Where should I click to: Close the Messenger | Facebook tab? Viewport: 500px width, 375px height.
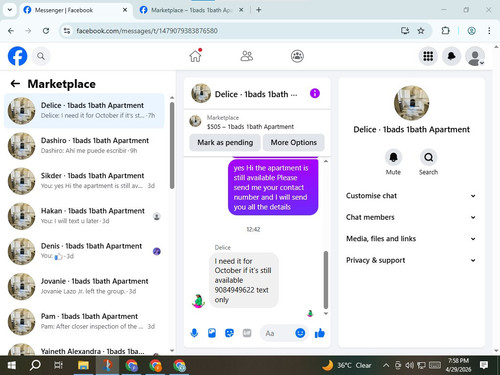tap(125, 10)
